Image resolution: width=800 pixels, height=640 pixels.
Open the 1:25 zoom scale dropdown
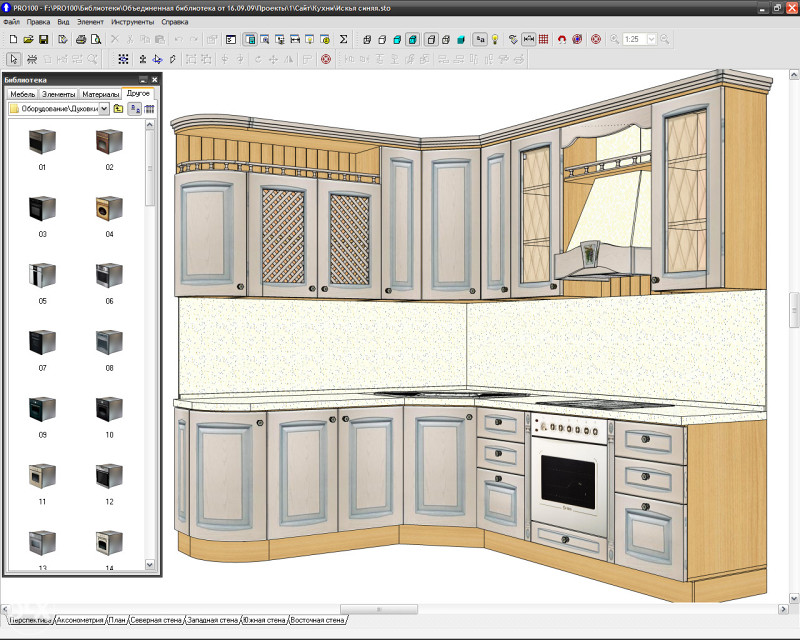click(651, 41)
